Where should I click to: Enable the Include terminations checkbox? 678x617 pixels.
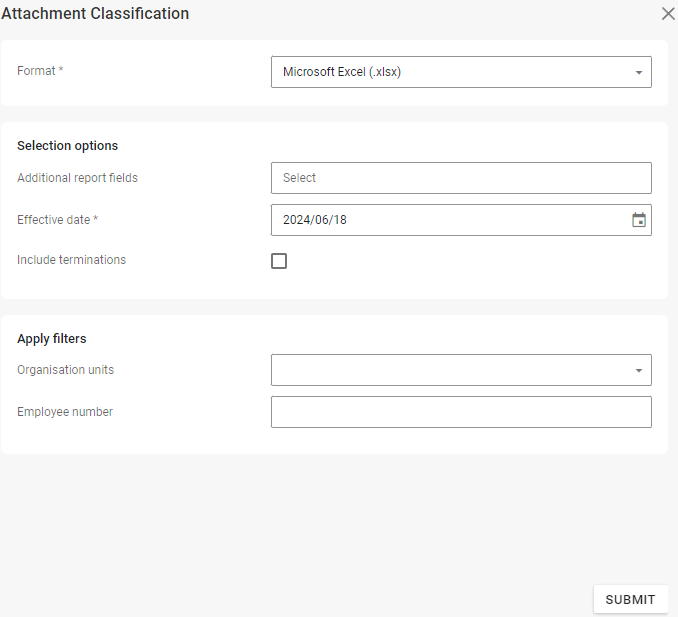tap(279, 261)
